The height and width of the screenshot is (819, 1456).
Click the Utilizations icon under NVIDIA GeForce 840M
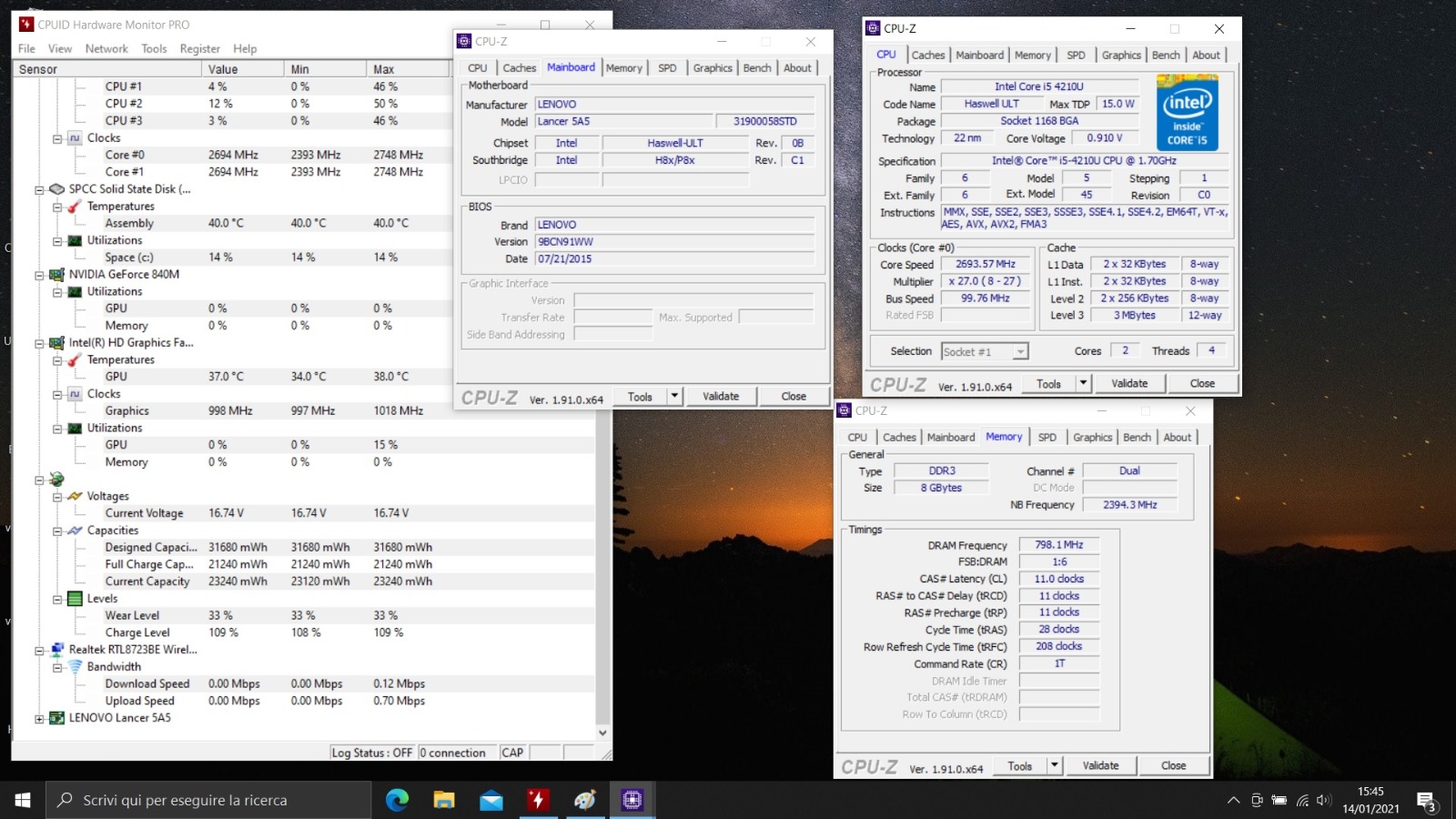coord(75,292)
